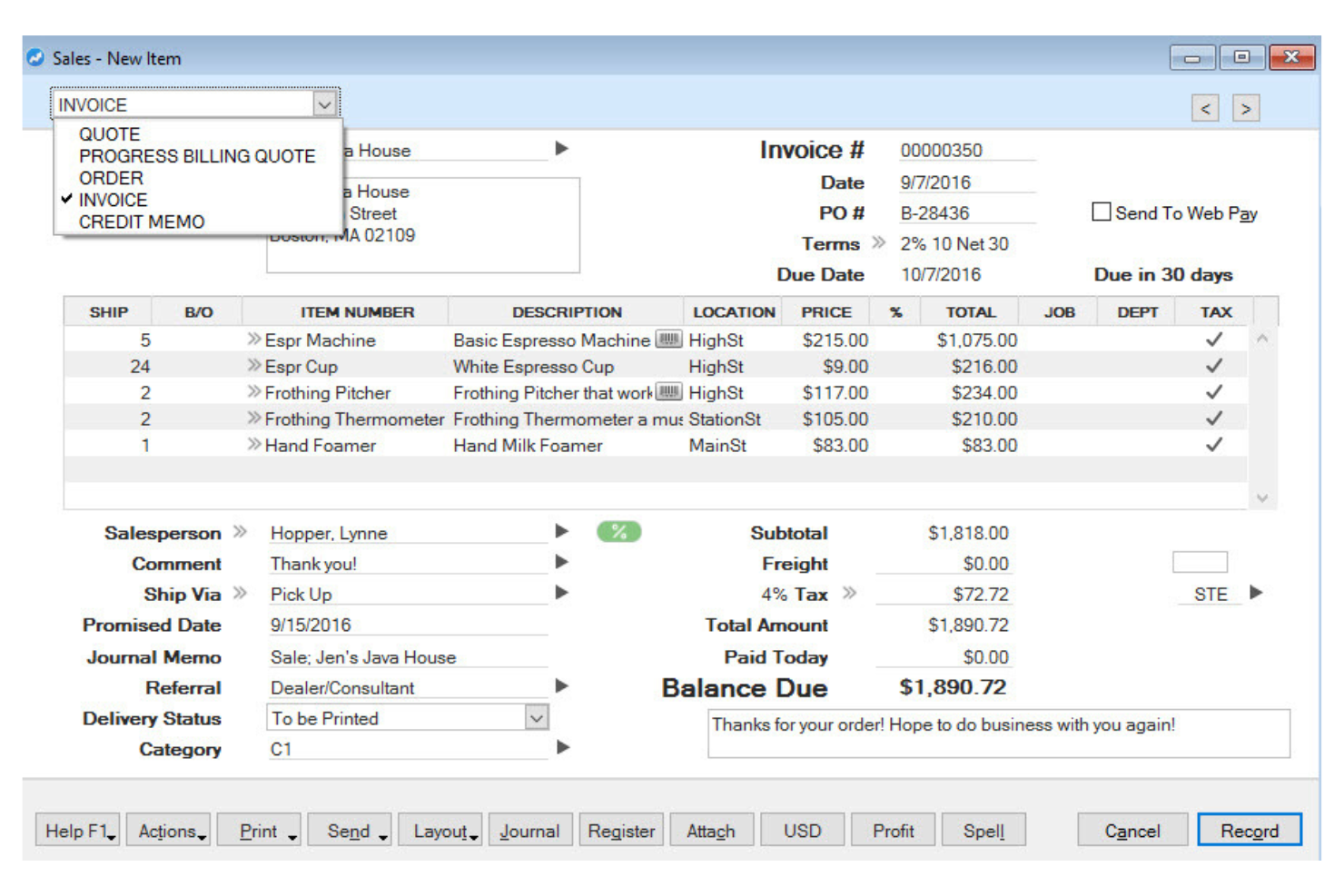Enable Send To Web Pay

click(x=1101, y=212)
